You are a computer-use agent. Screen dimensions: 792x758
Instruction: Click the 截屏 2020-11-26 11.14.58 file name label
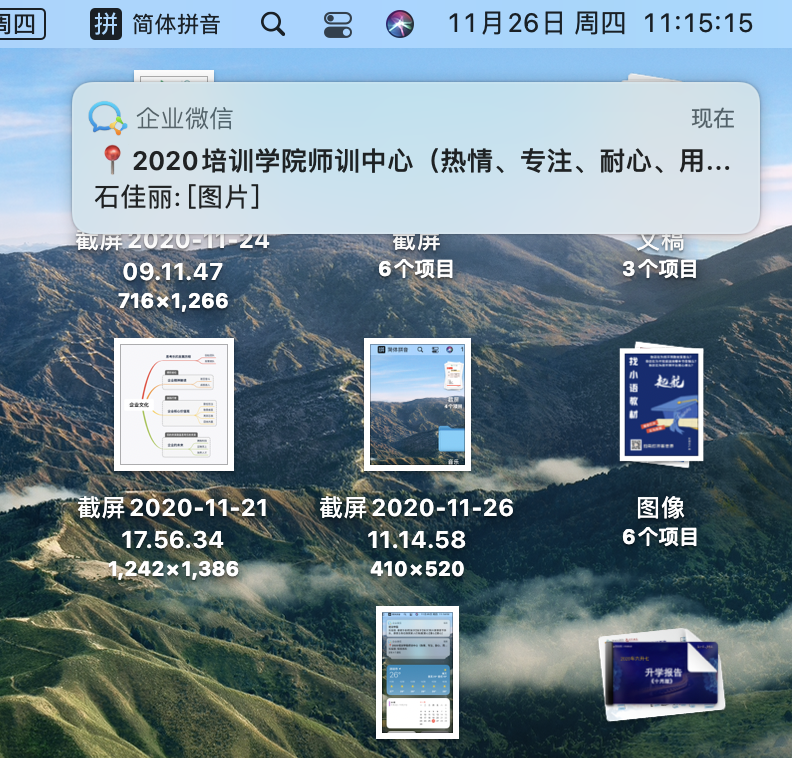(x=416, y=523)
